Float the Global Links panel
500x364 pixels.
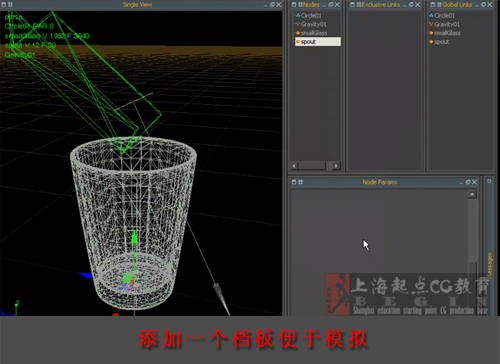(483, 5)
